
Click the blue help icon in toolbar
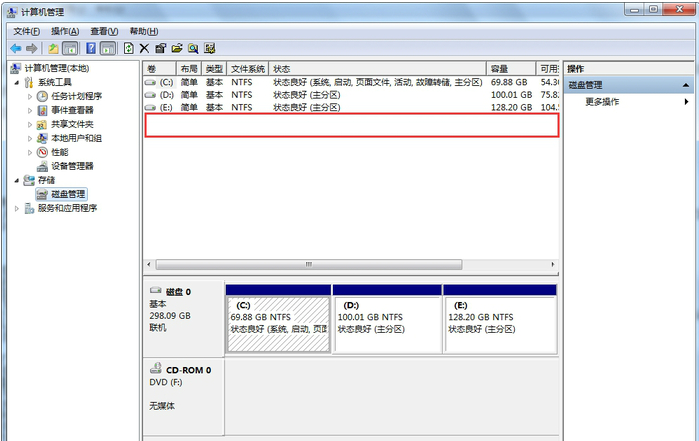[90, 48]
